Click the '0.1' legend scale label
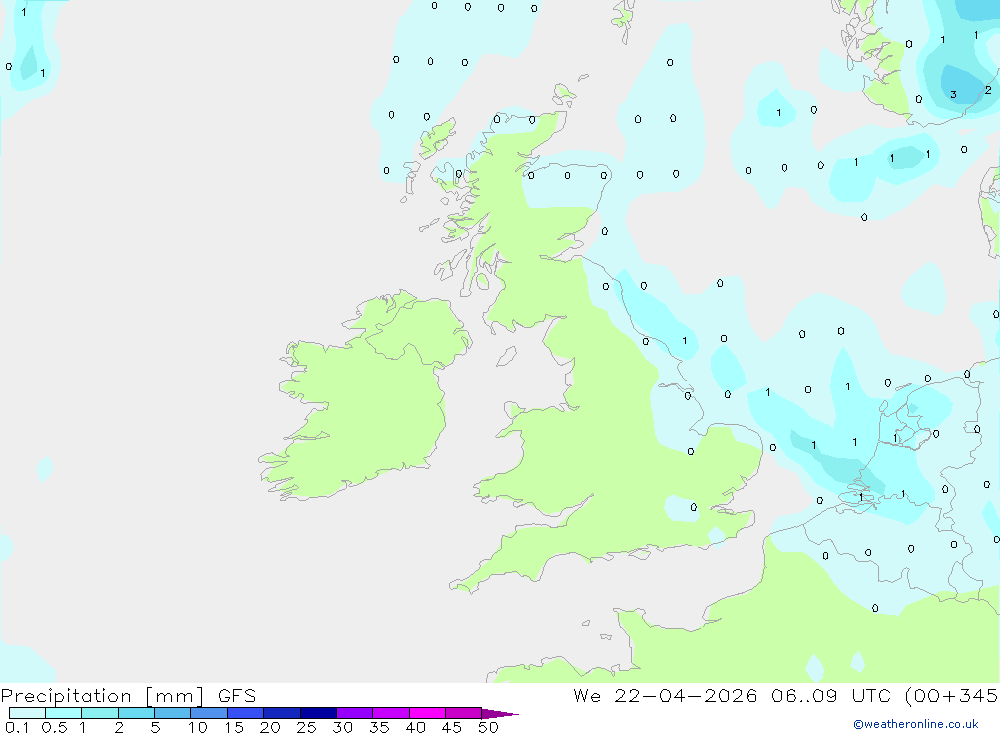1000x733 pixels. point(17,727)
